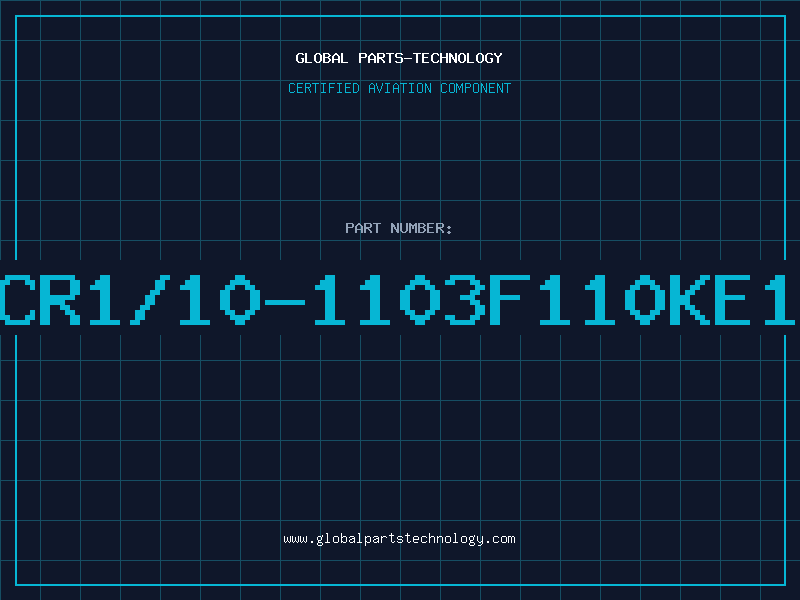The height and width of the screenshot is (600, 800).
Task: Select the large CR1/10-1103F110KE1 part number
Action: point(398,299)
